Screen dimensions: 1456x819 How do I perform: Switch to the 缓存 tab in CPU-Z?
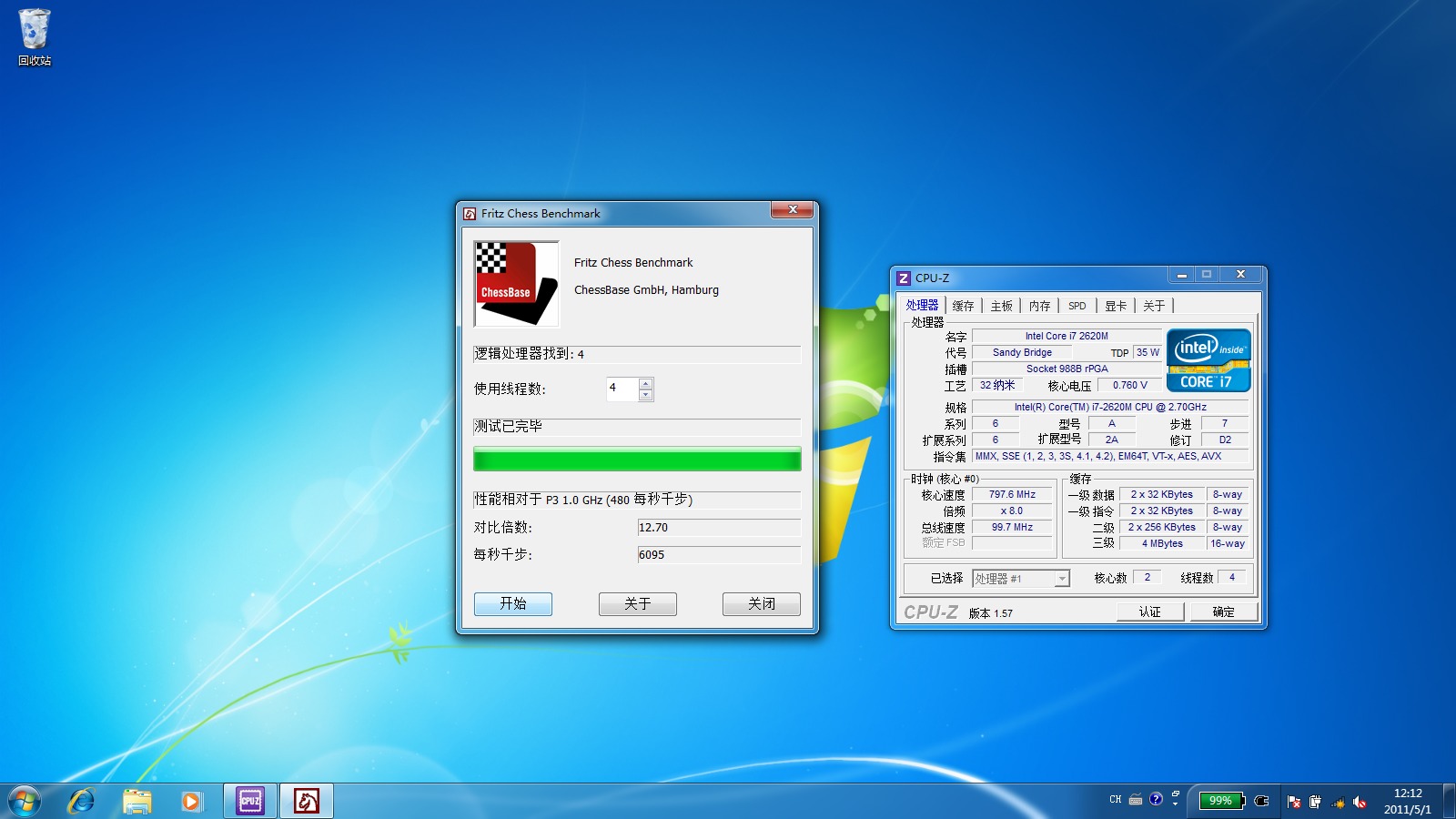[963, 306]
